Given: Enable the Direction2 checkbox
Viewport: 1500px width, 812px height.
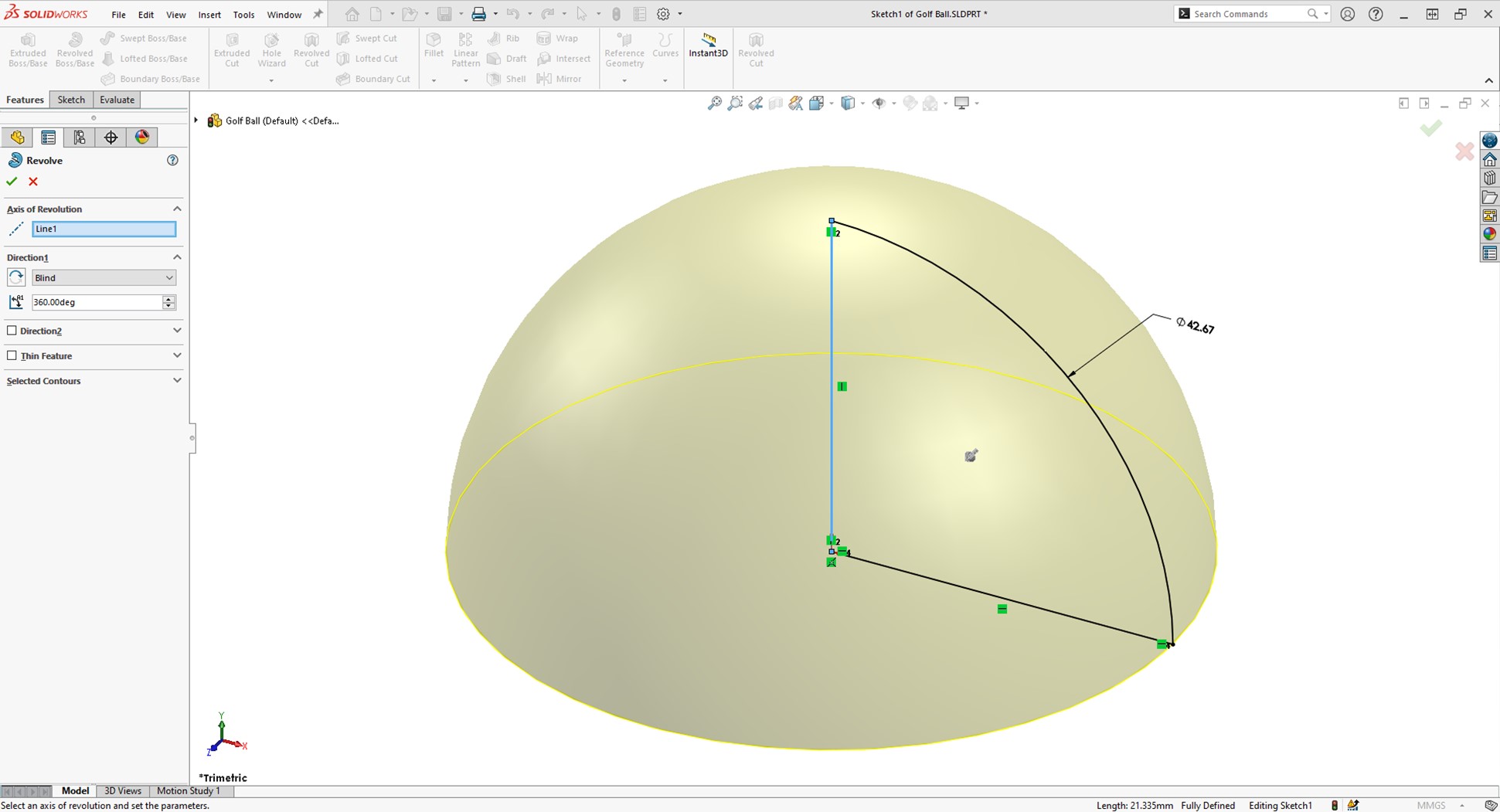Looking at the screenshot, I should [x=12, y=330].
